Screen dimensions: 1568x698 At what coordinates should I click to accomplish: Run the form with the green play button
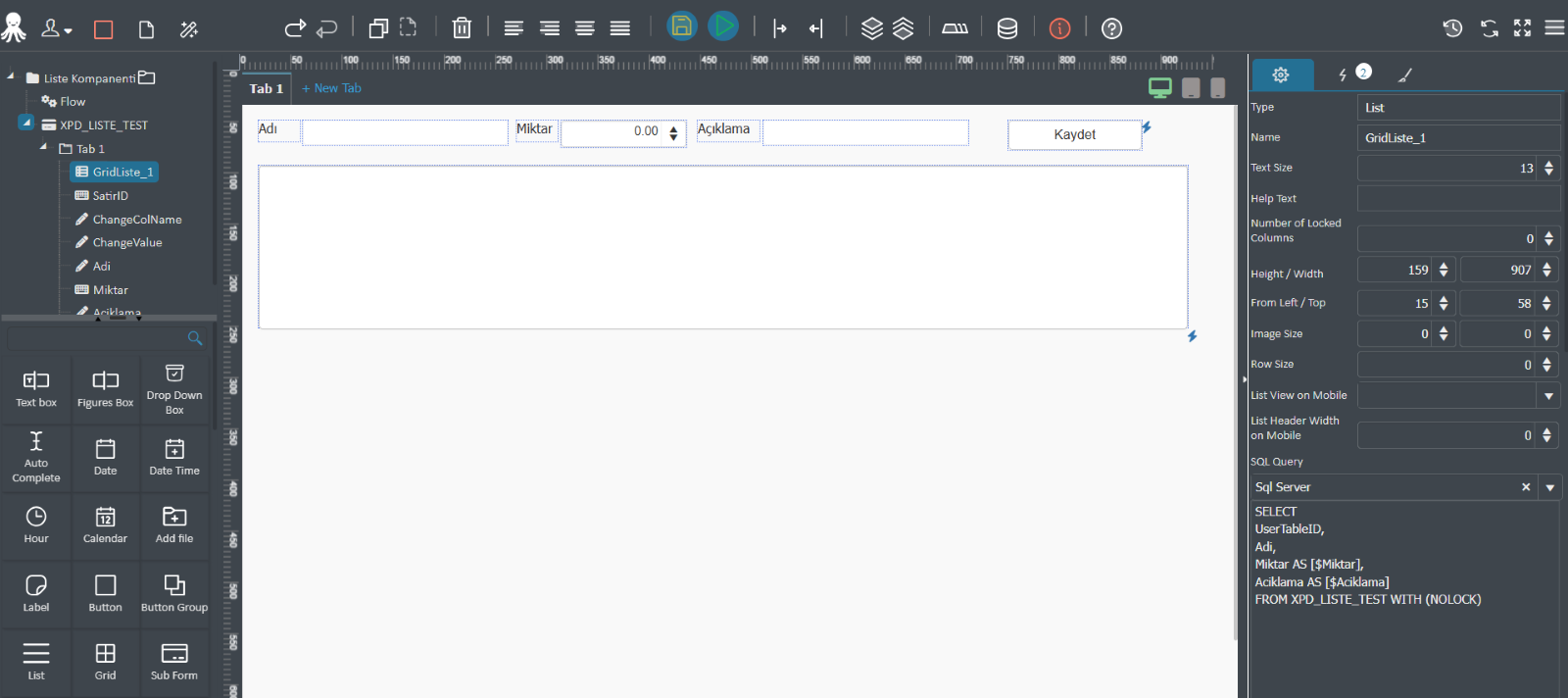pyautogui.click(x=723, y=25)
